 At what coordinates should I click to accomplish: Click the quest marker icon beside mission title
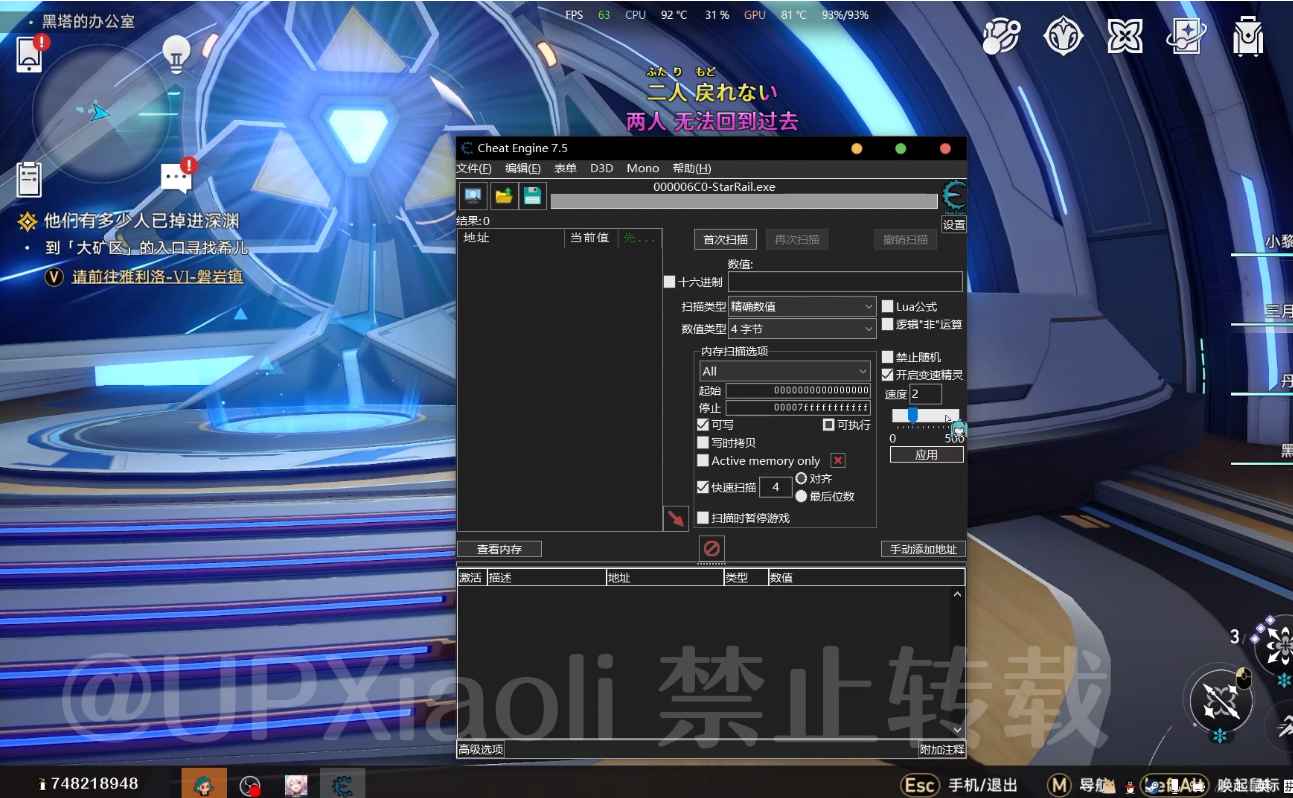point(27,221)
